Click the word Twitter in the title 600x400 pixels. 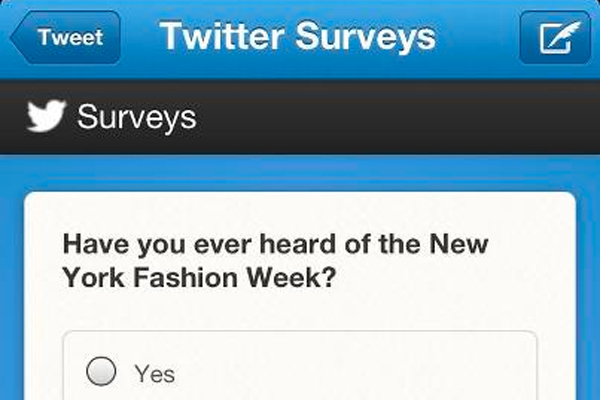(222, 35)
